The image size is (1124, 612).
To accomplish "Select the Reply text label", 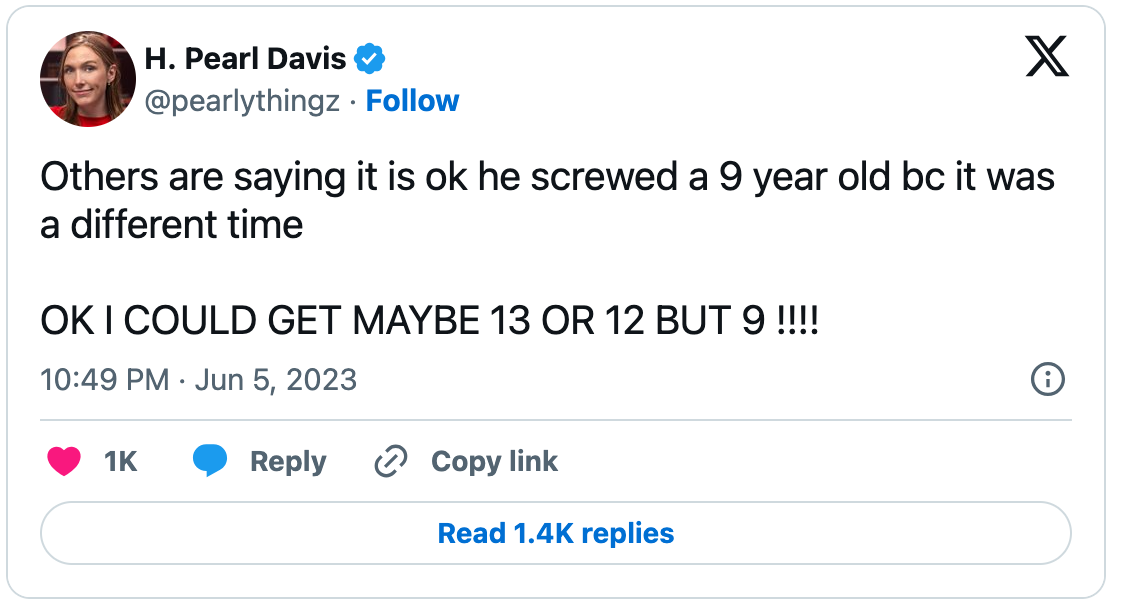I will point(288,462).
